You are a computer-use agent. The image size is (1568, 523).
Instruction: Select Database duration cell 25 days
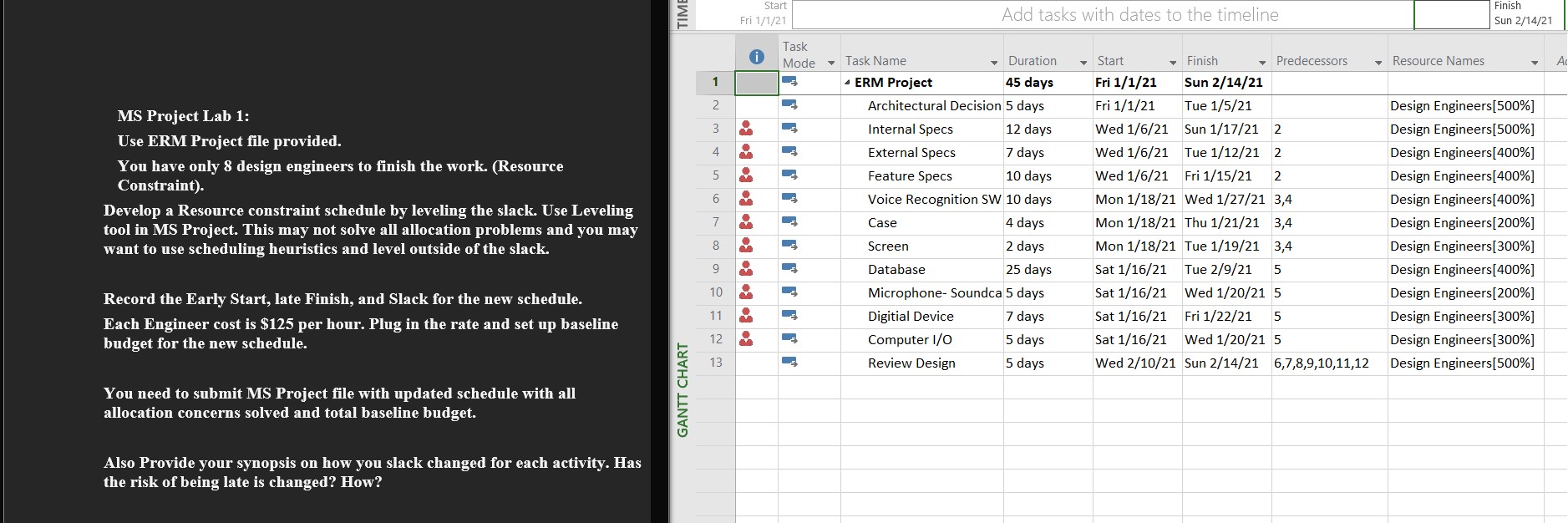point(1048,270)
